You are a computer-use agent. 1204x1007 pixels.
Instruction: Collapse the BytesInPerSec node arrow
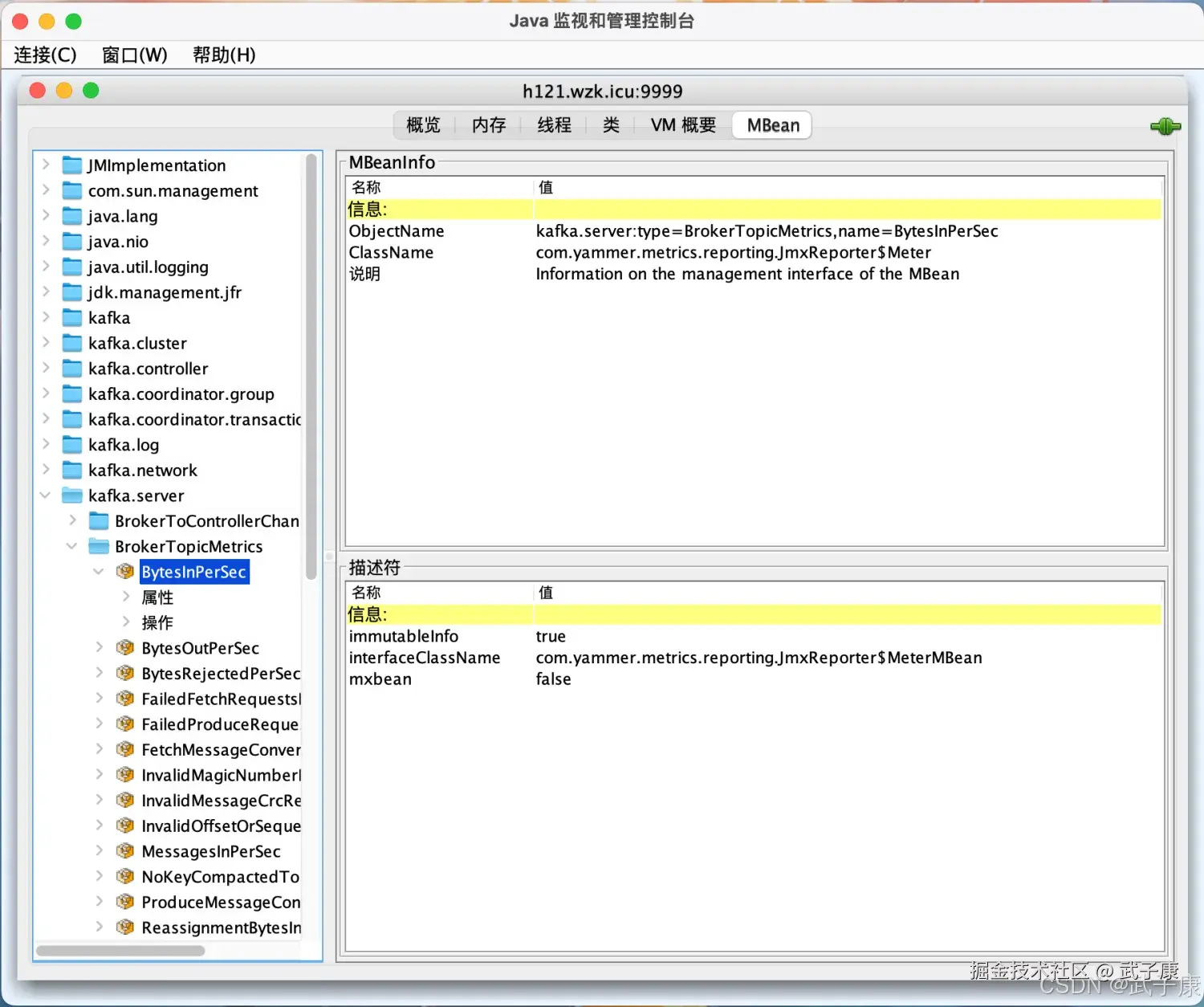99,572
